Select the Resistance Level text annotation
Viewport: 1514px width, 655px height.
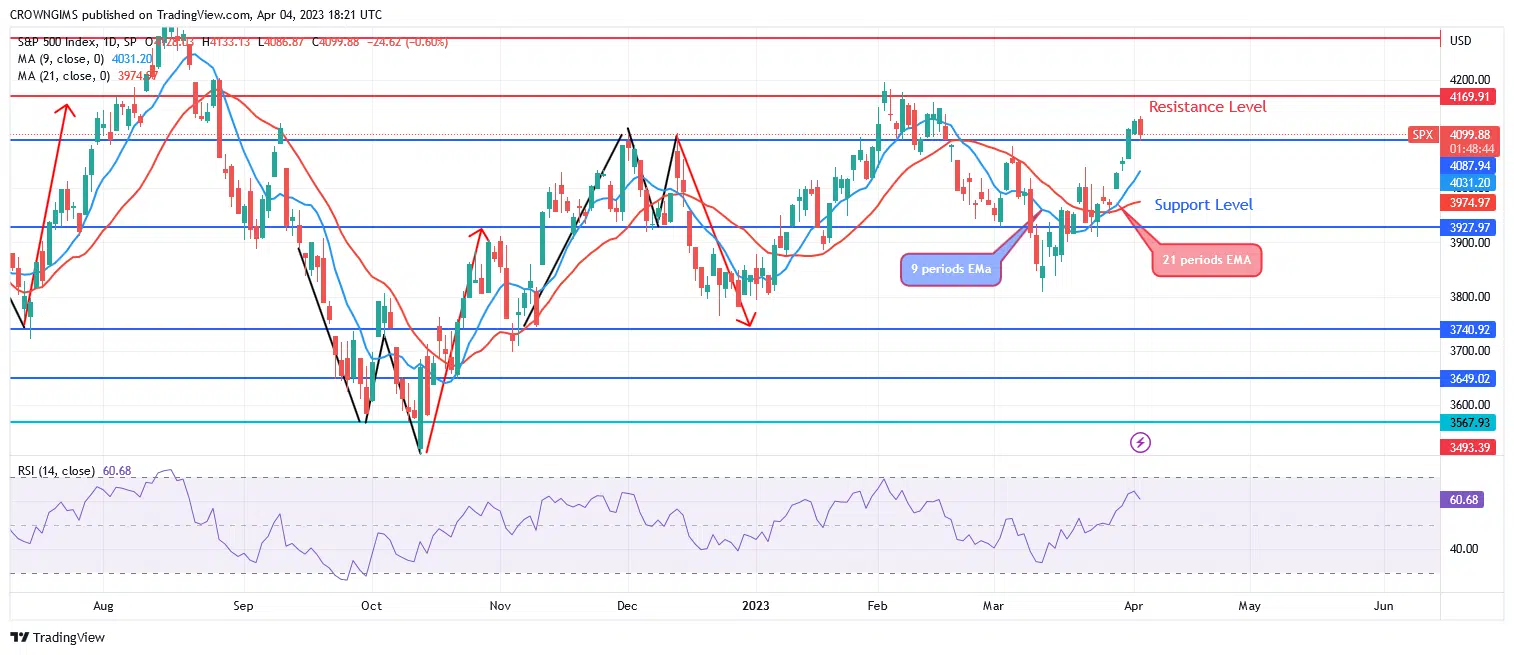(x=1207, y=106)
